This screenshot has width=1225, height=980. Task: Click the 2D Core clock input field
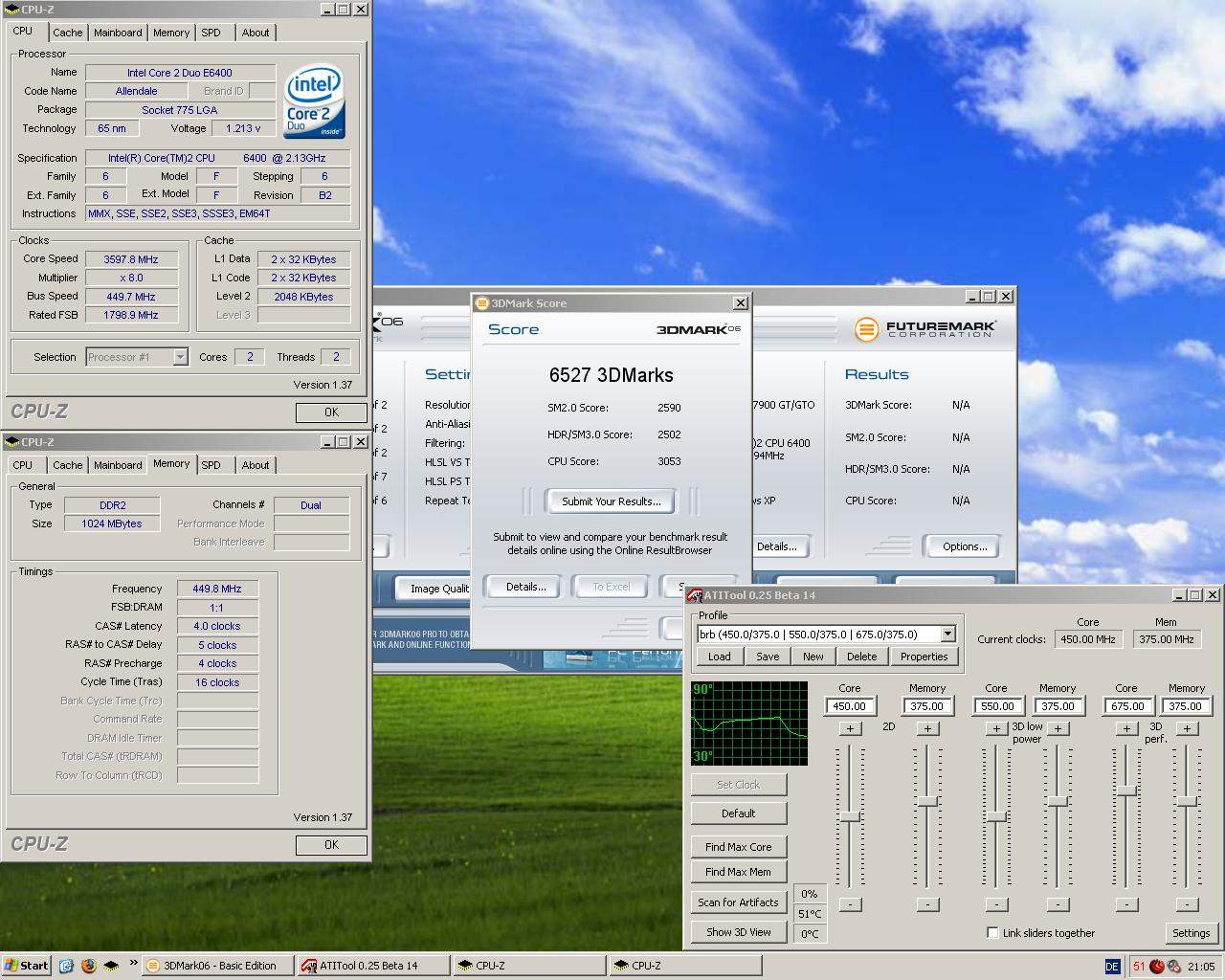tap(850, 706)
